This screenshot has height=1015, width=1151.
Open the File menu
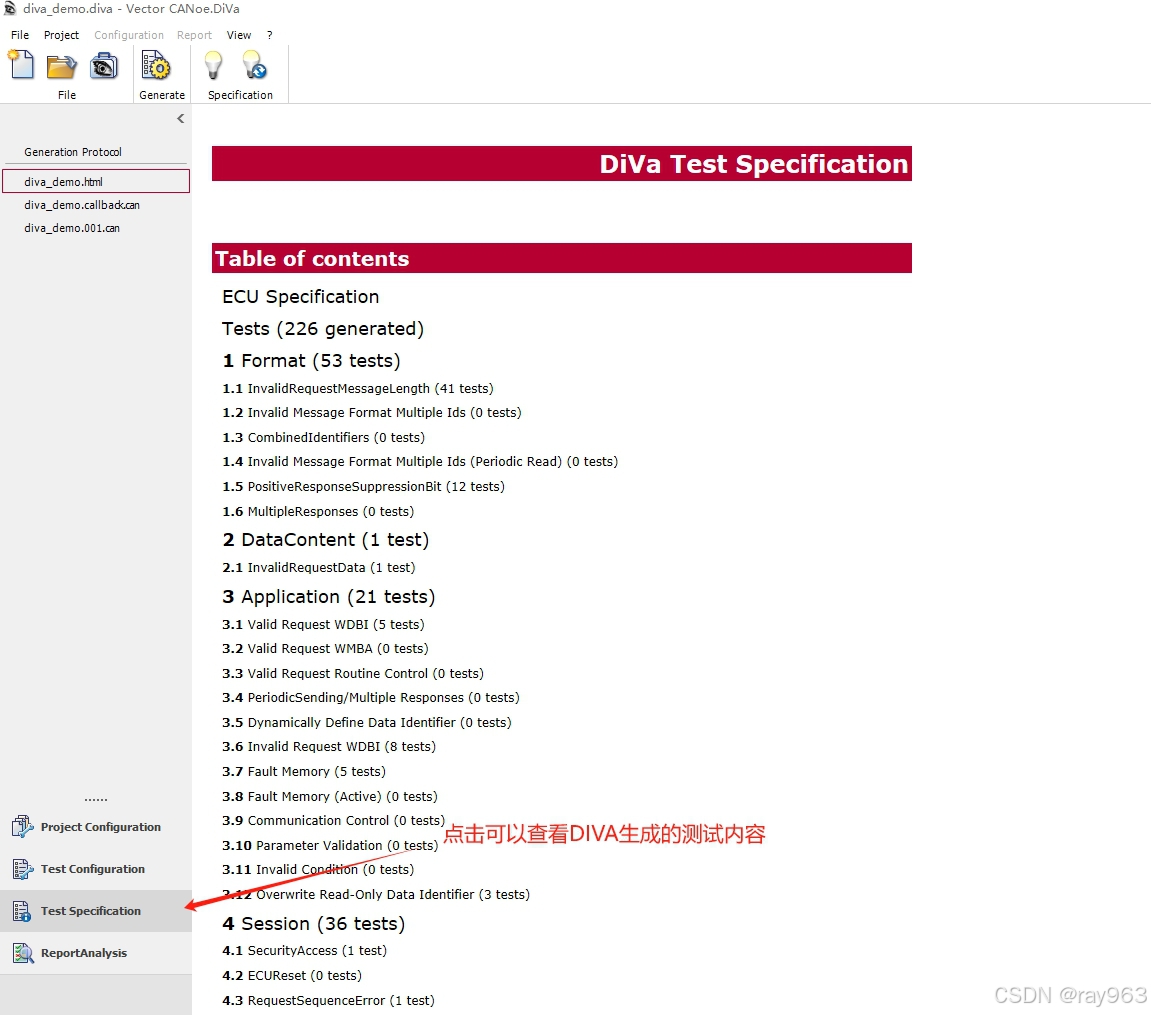20,34
